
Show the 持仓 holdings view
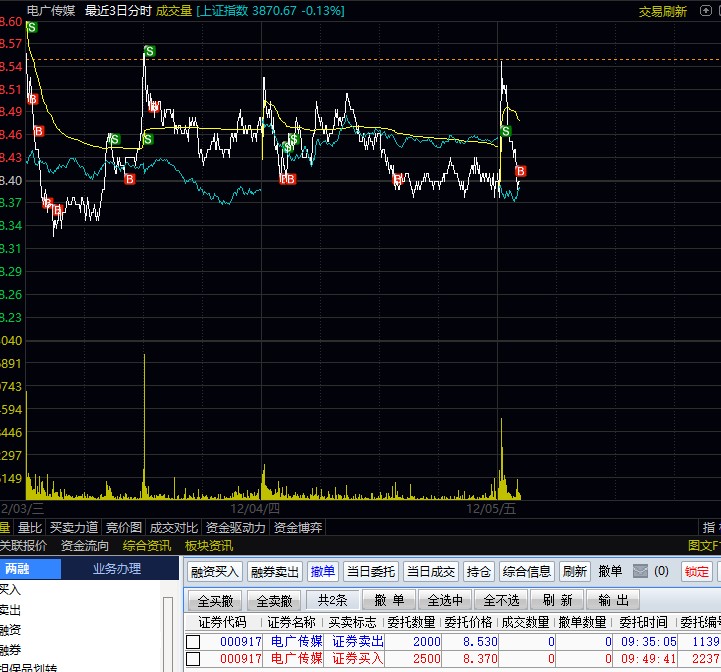[479, 572]
